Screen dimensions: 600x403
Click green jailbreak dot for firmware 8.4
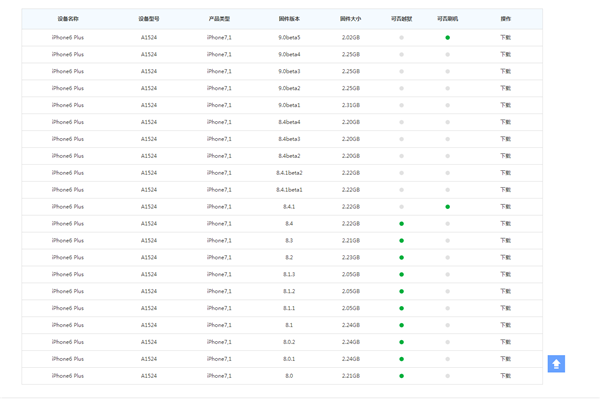click(401, 224)
